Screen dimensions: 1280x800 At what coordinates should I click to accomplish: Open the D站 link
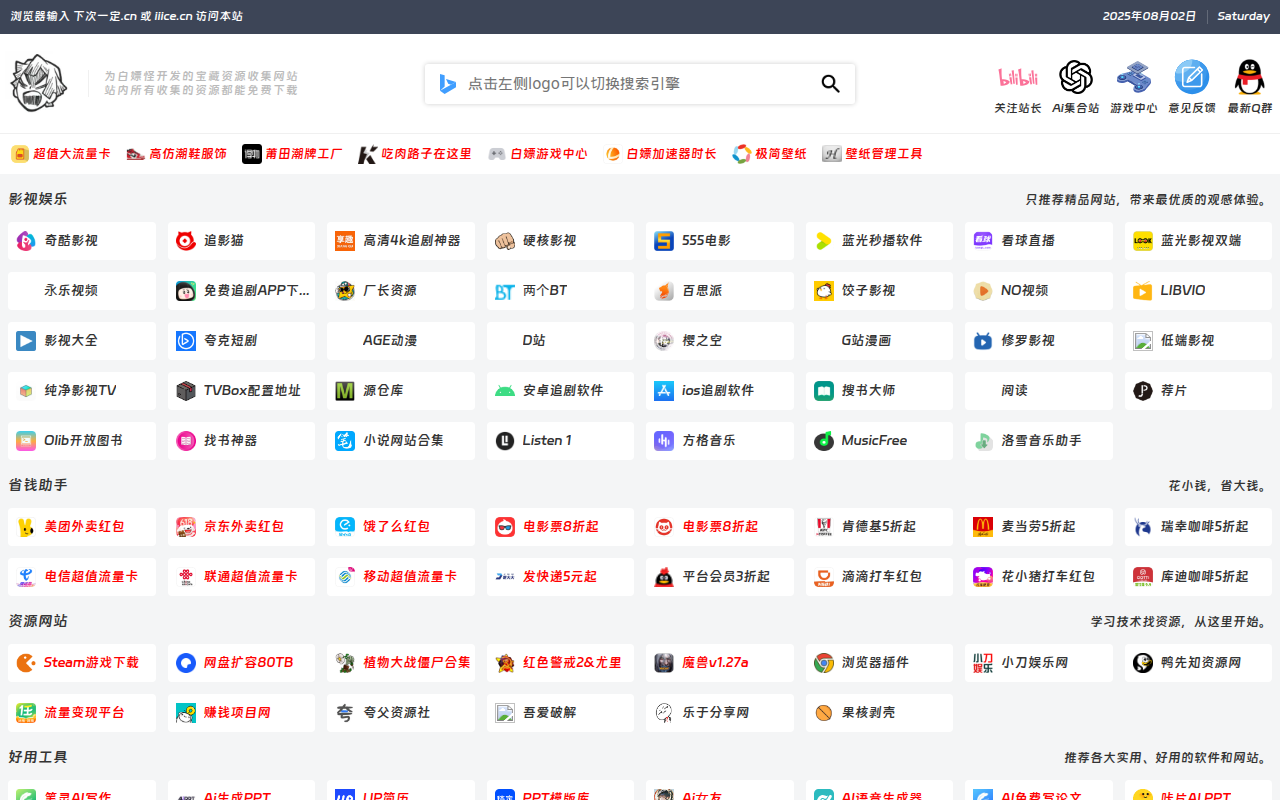[560, 341]
